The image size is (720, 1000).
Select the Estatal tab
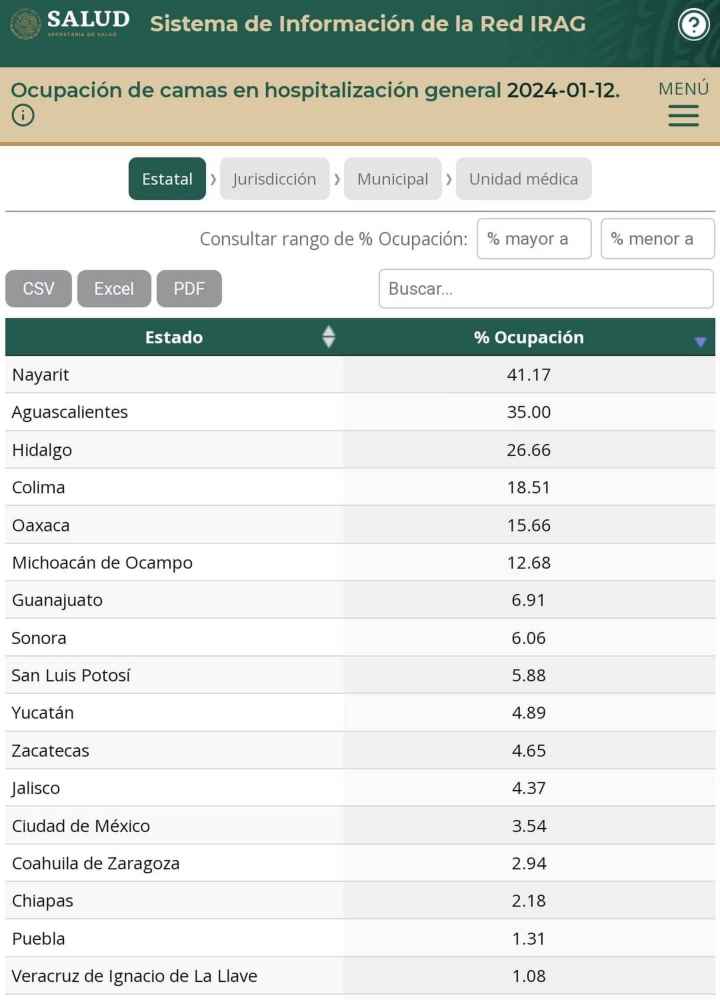click(x=167, y=179)
